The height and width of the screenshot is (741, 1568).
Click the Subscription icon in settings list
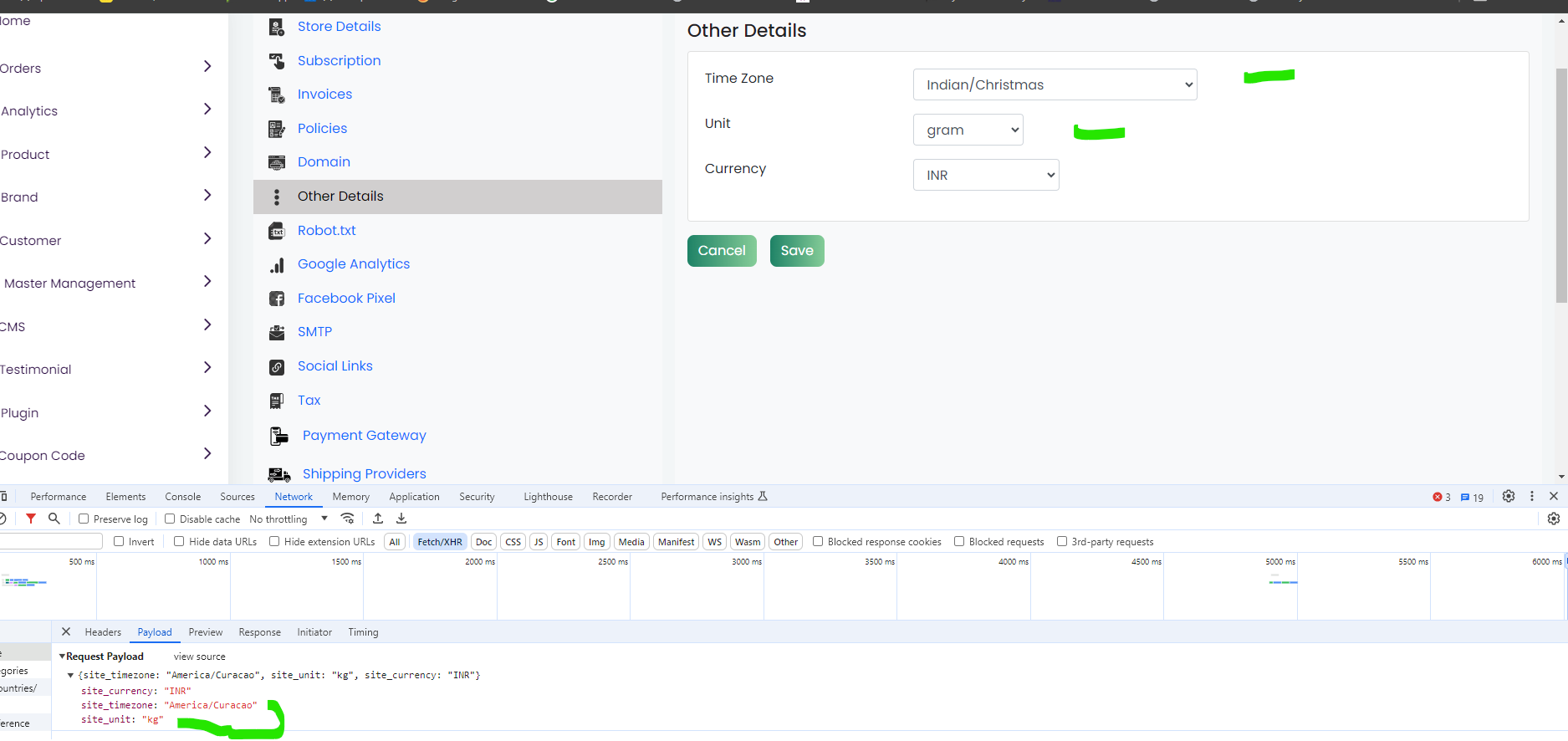tap(277, 61)
